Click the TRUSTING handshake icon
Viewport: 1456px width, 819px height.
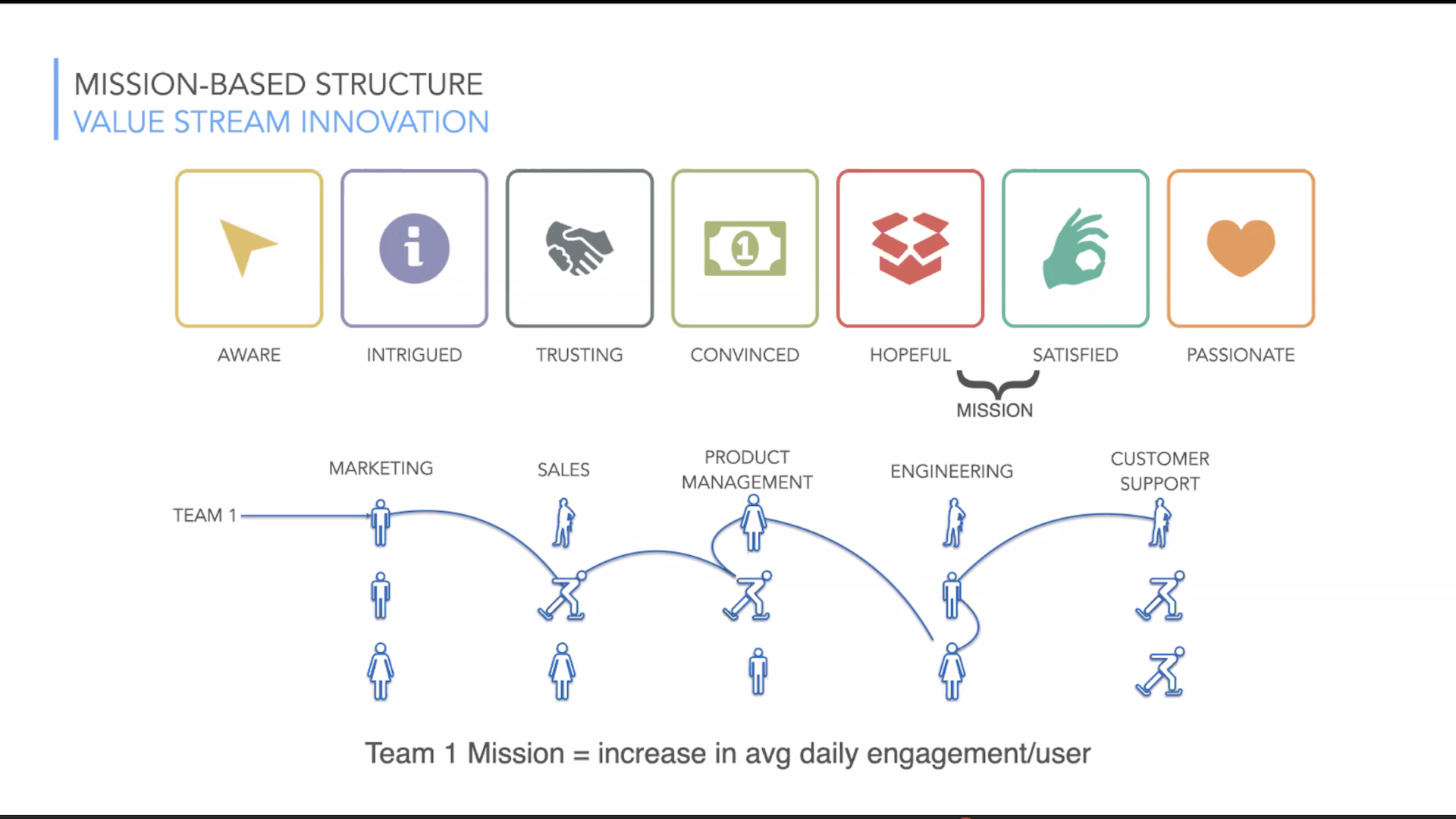tap(579, 247)
